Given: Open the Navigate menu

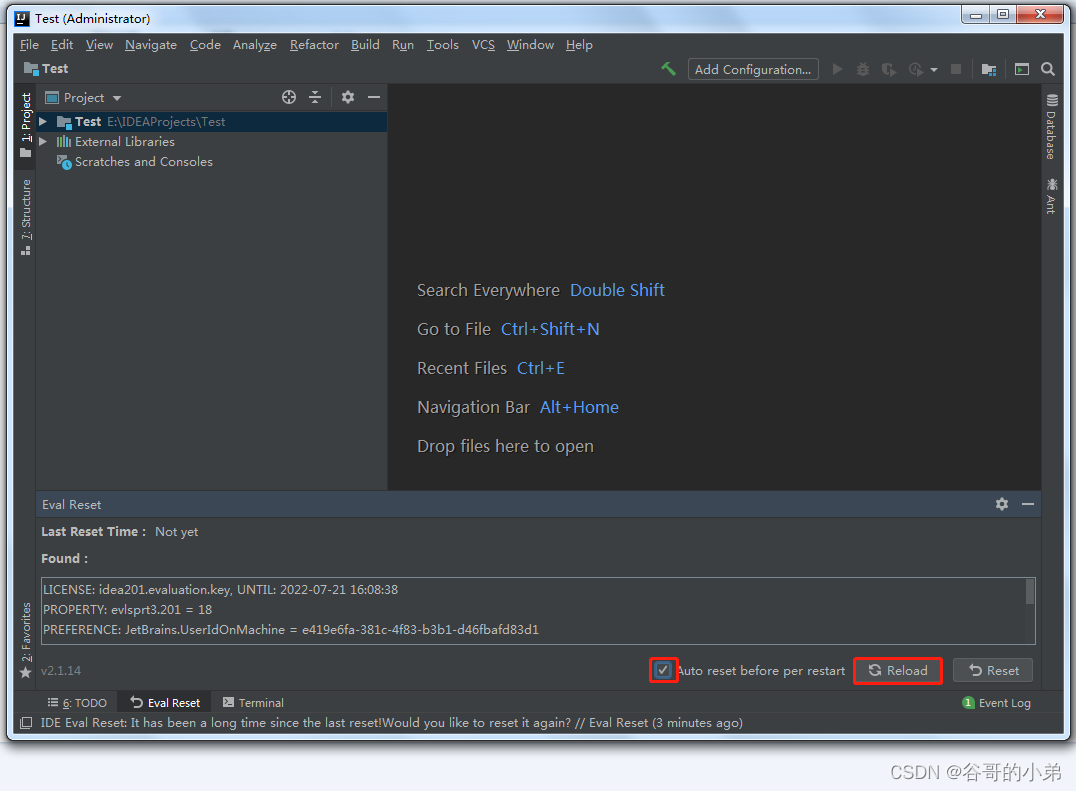Looking at the screenshot, I should click(x=151, y=45).
